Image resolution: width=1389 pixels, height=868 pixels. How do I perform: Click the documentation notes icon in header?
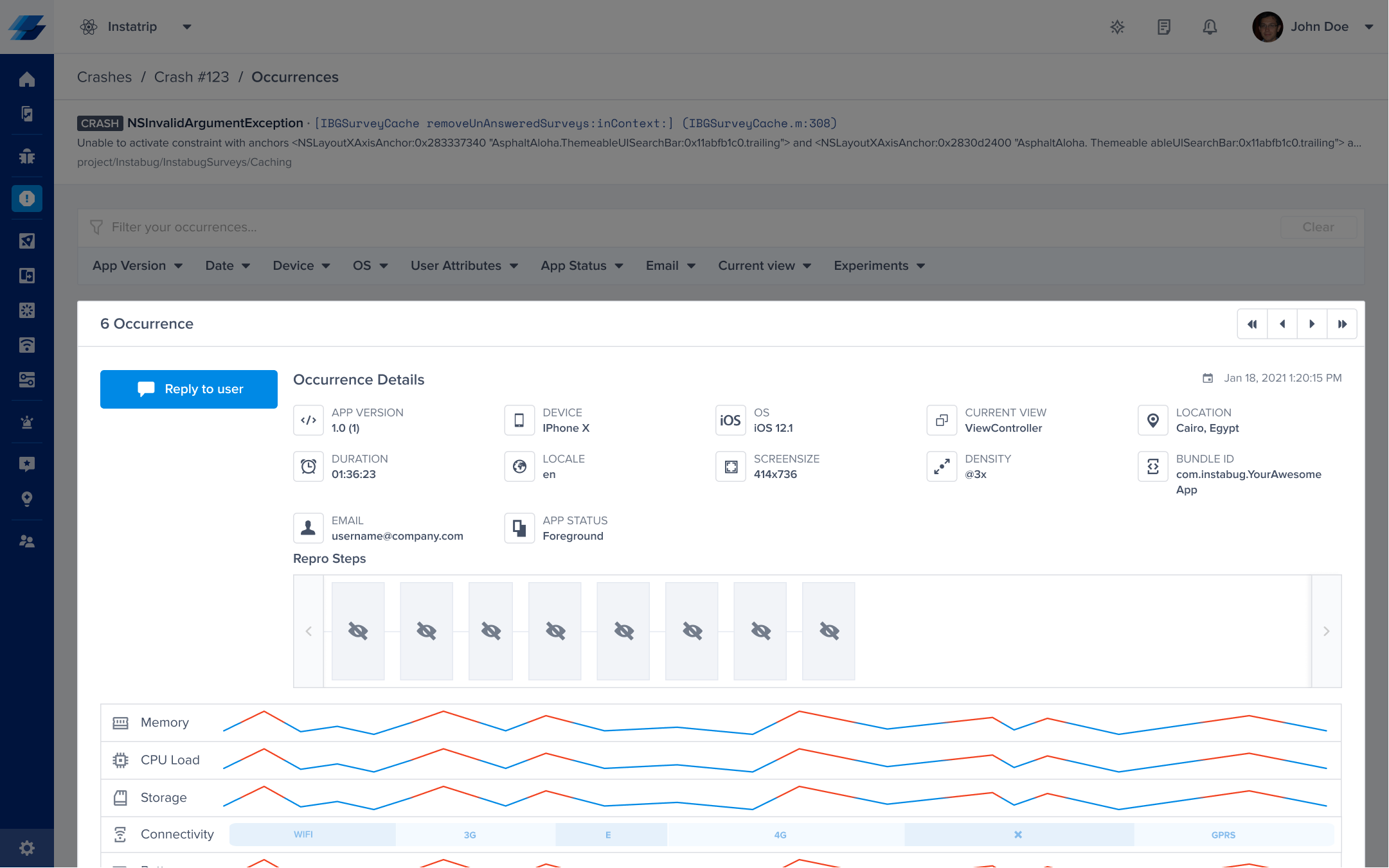(x=1163, y=27)
